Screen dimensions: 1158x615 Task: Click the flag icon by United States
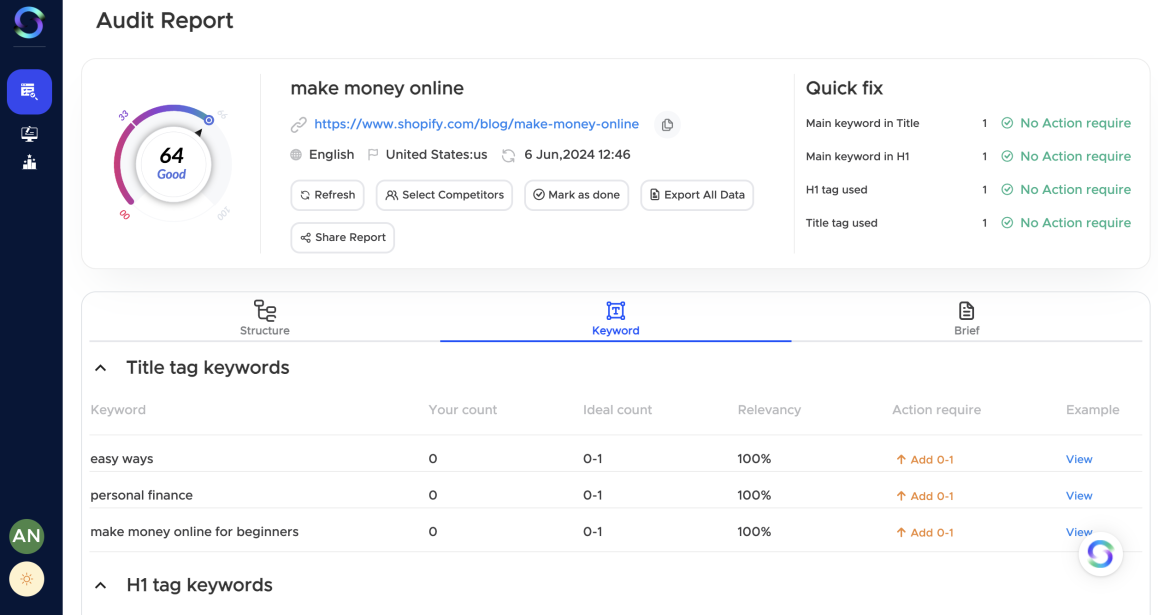(373, 155)
